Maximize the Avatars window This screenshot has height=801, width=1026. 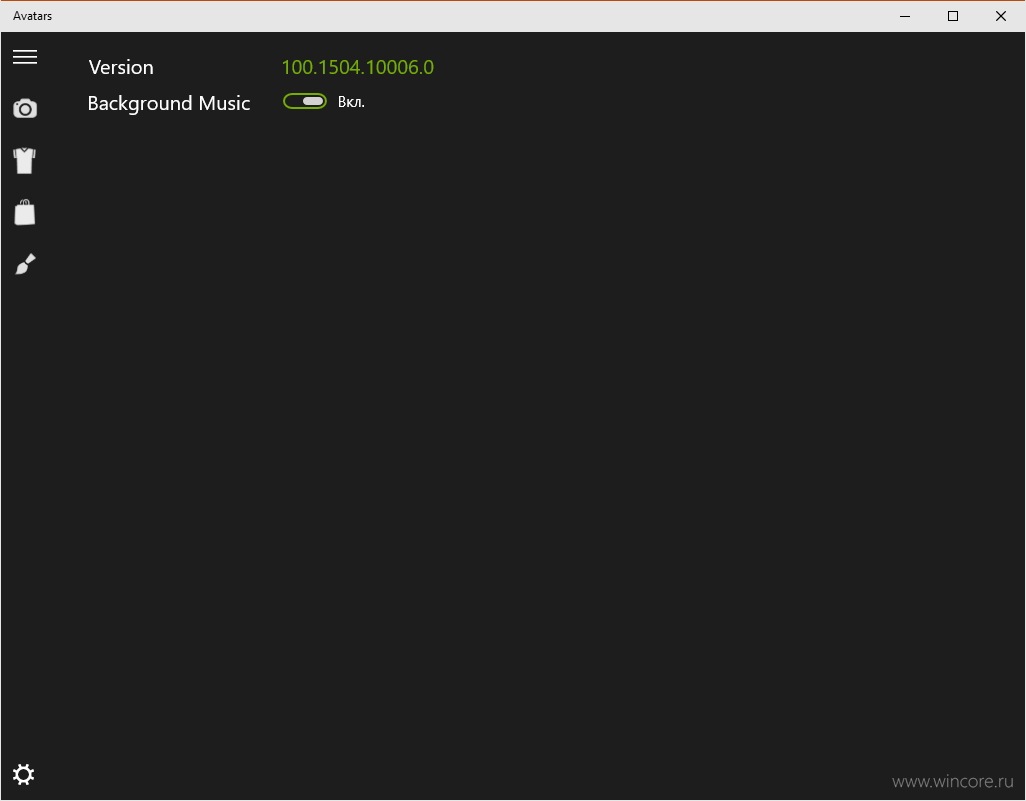953,16
